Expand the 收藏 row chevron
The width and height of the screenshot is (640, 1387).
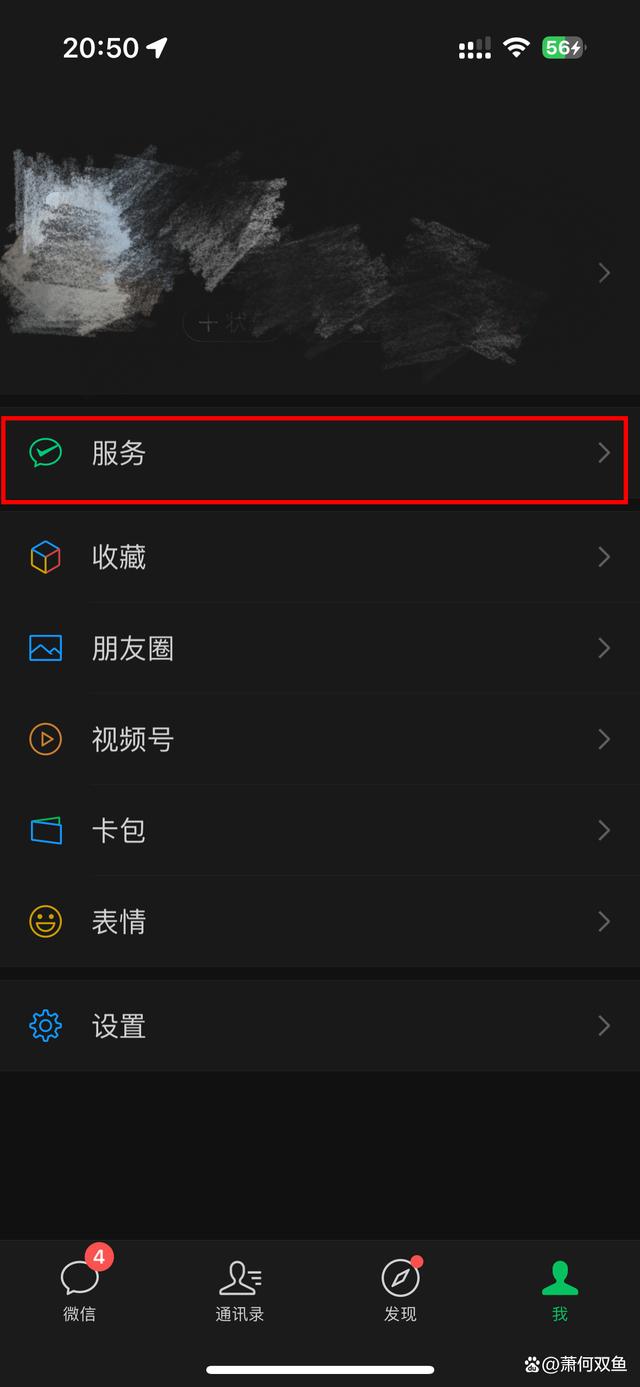[604, 557]
